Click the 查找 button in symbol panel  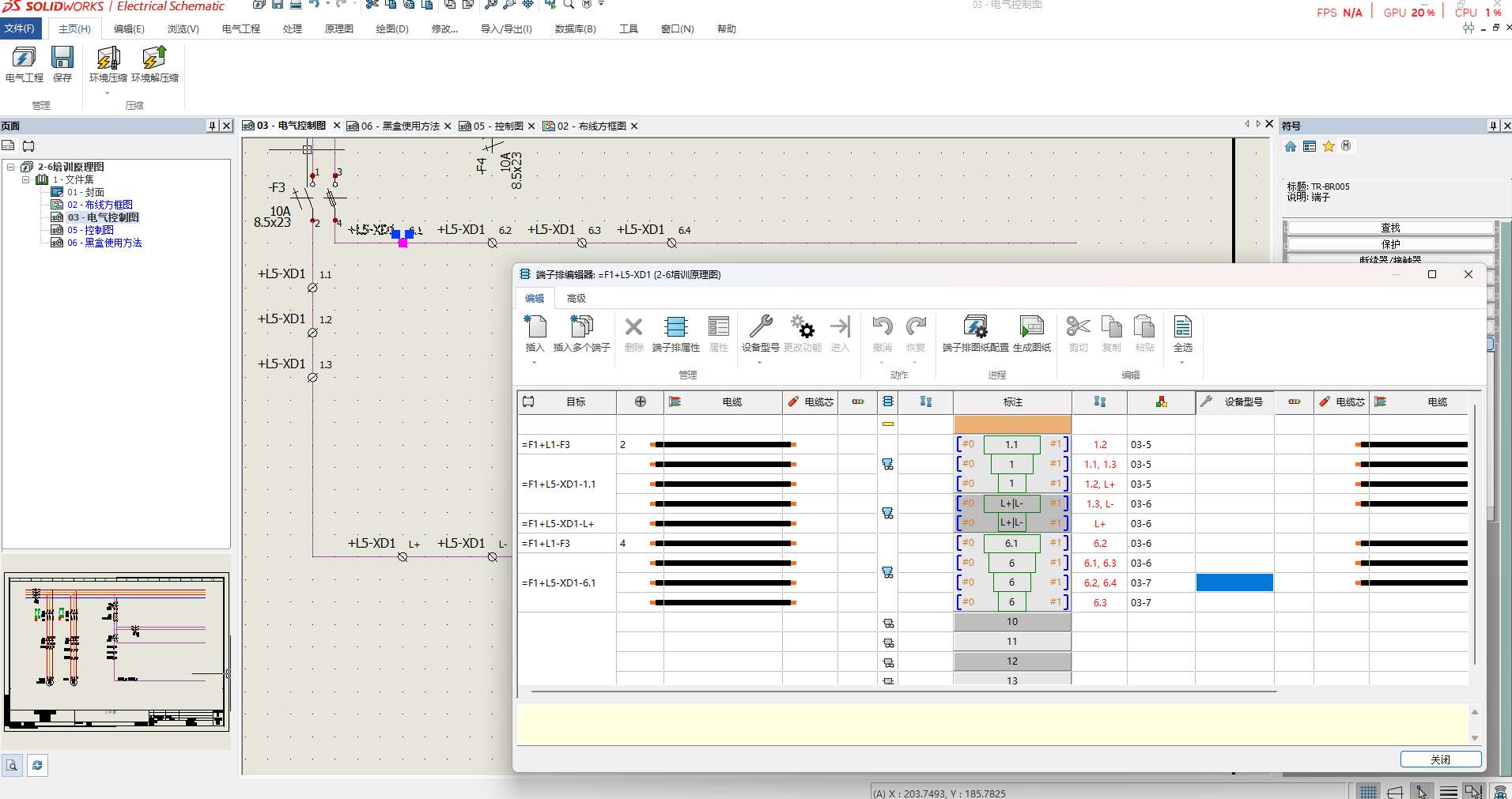[x=1389, y=228]
